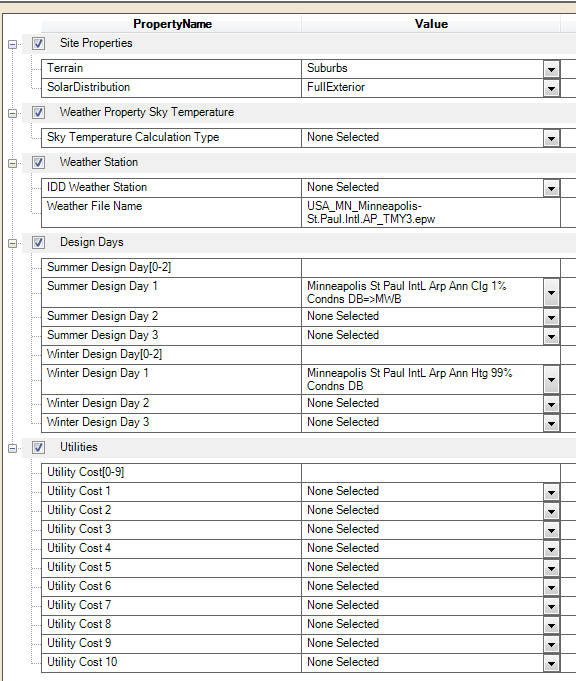This screenshot has height=681, width=576.
Task: Open Sky Temperature Calculation Type dropdown
Action: pos(551,139)
